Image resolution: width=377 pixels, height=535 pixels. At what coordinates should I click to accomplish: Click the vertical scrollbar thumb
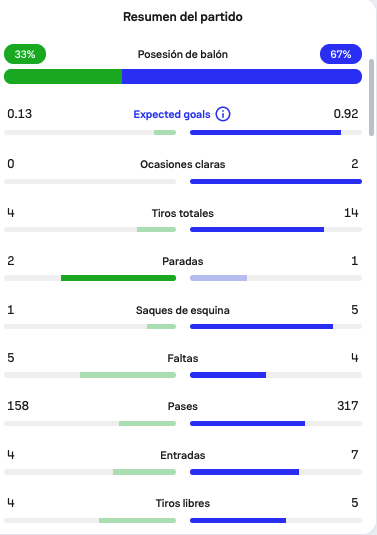coord(372,98)
